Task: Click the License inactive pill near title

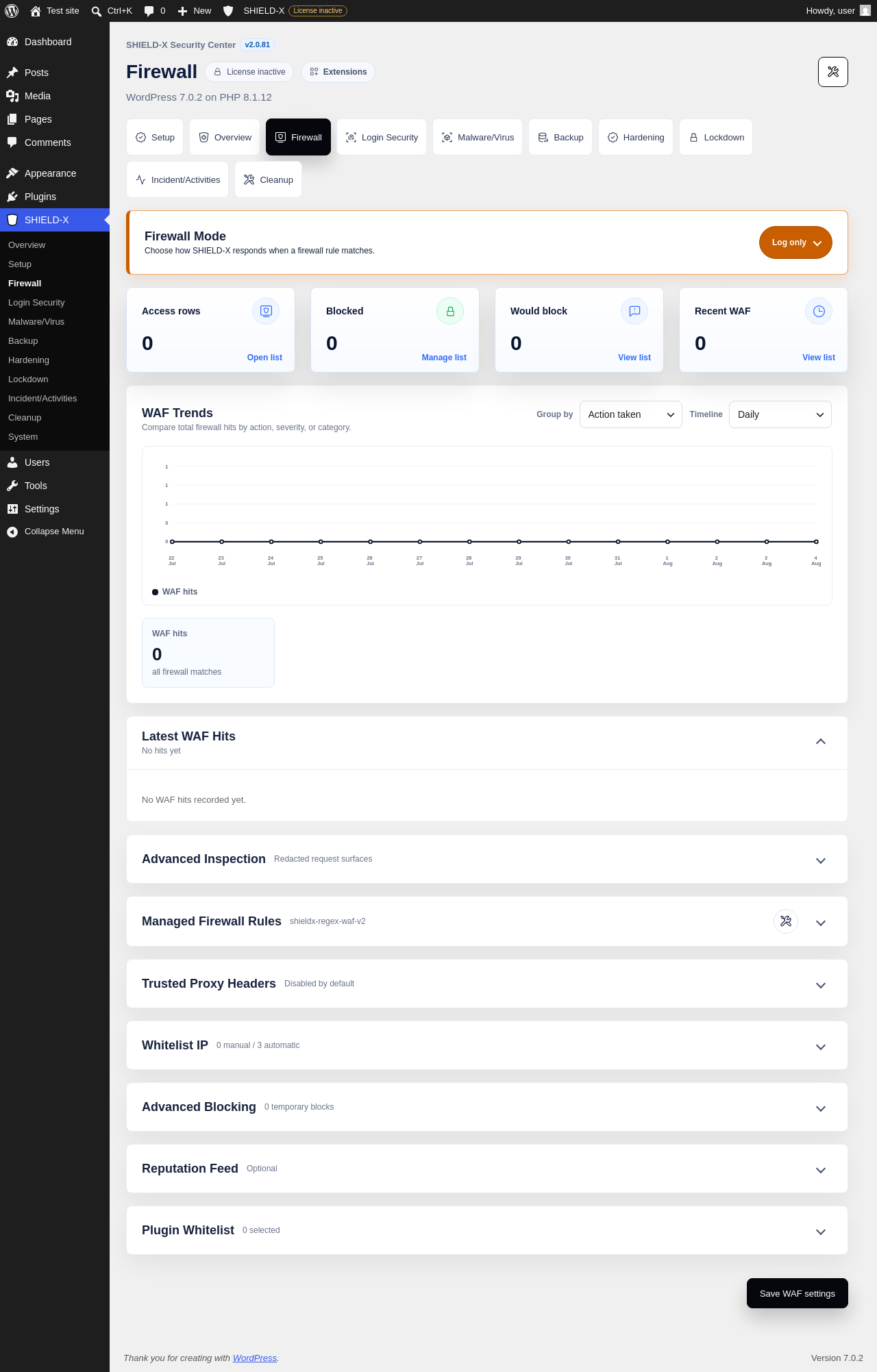Action: [249, 72]
